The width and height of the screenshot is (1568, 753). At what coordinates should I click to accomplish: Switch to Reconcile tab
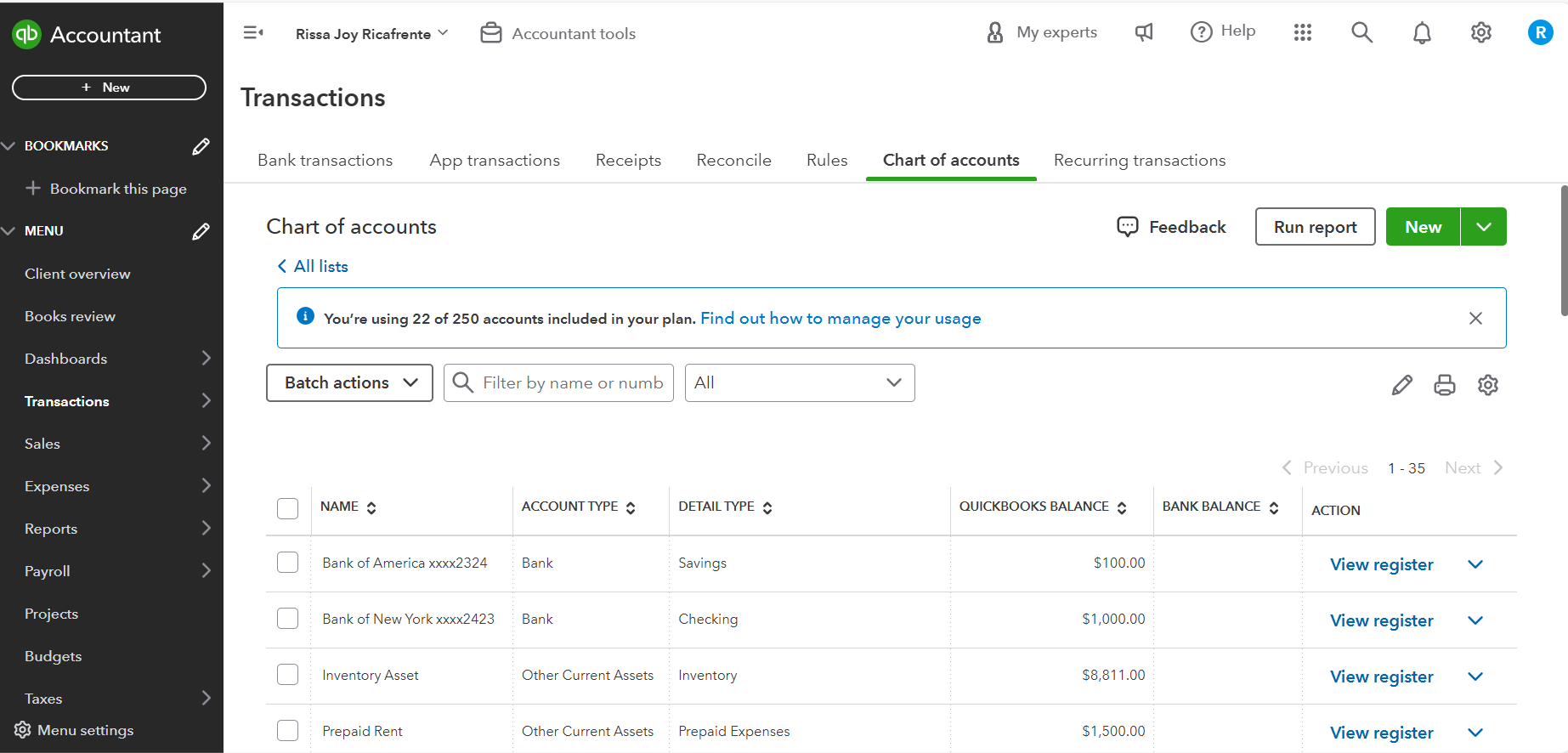tap(733, 160)
